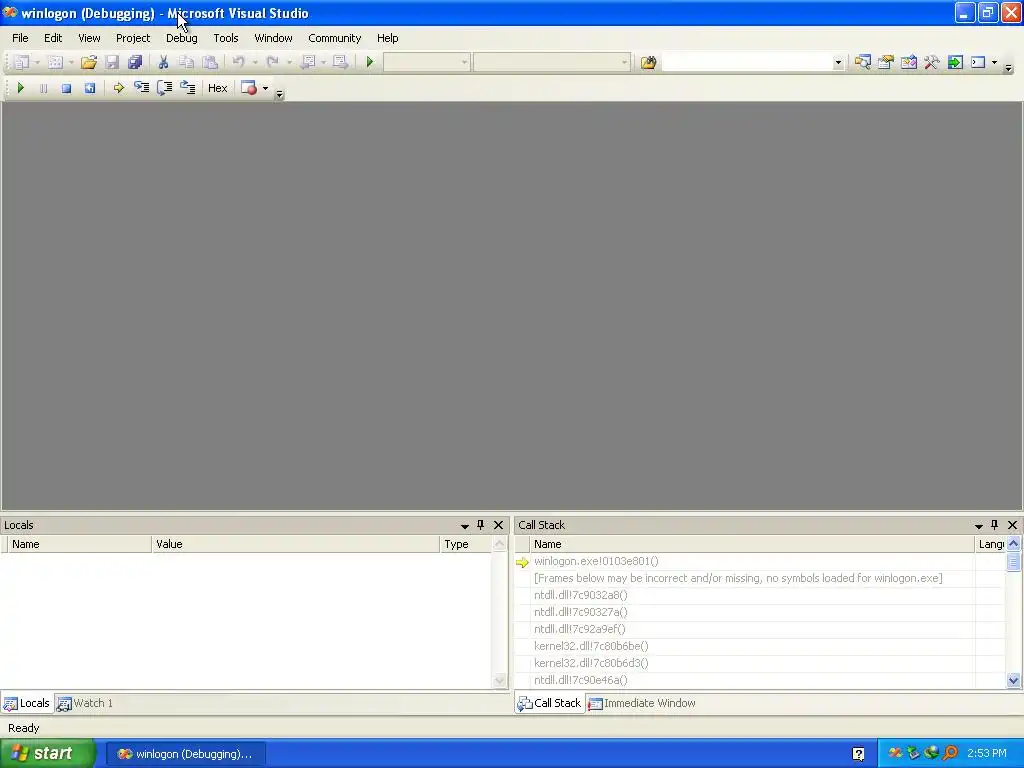Toggle auto-hide pin on Call Stack panel
This screenshot has height=768, width=1024.
pos(995,525)
